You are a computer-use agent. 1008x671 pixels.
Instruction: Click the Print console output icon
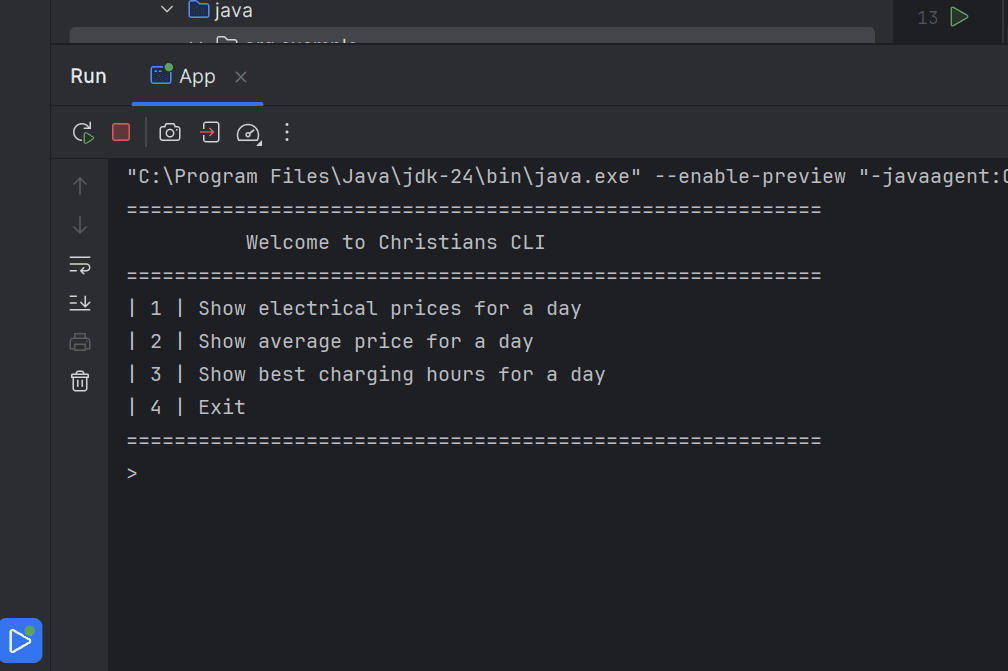click(x=80, y=342)
